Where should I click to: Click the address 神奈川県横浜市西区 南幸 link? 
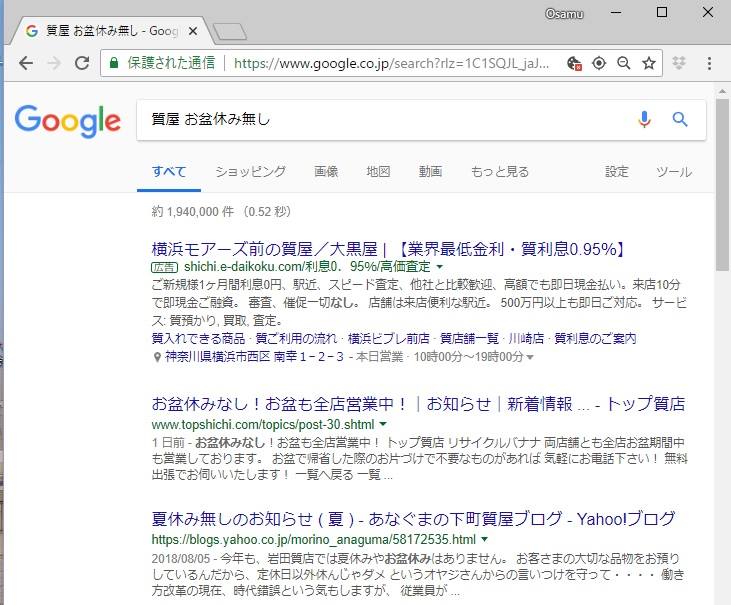(254, 357)
